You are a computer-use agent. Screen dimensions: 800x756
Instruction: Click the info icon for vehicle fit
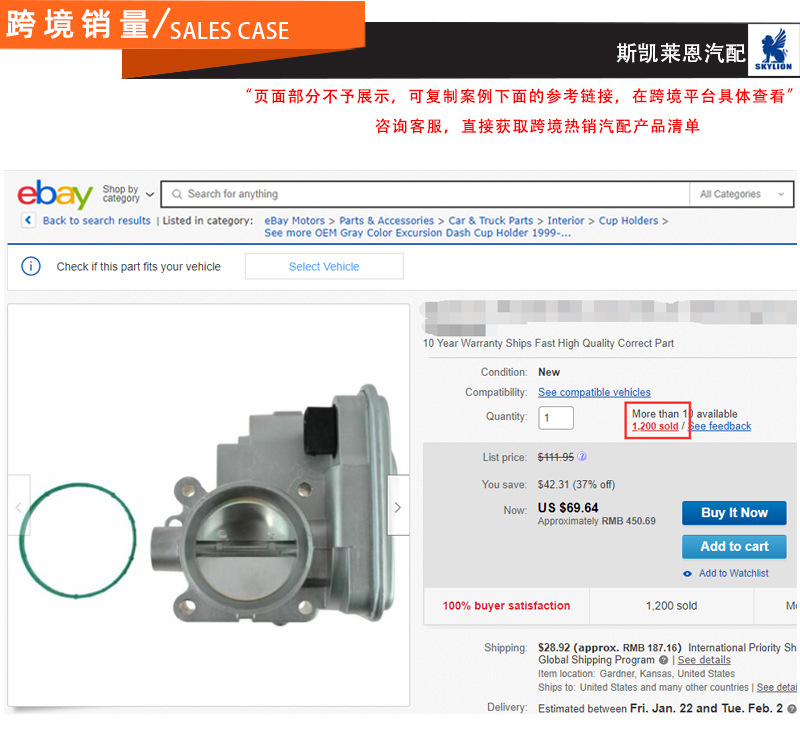coord(31,266)
